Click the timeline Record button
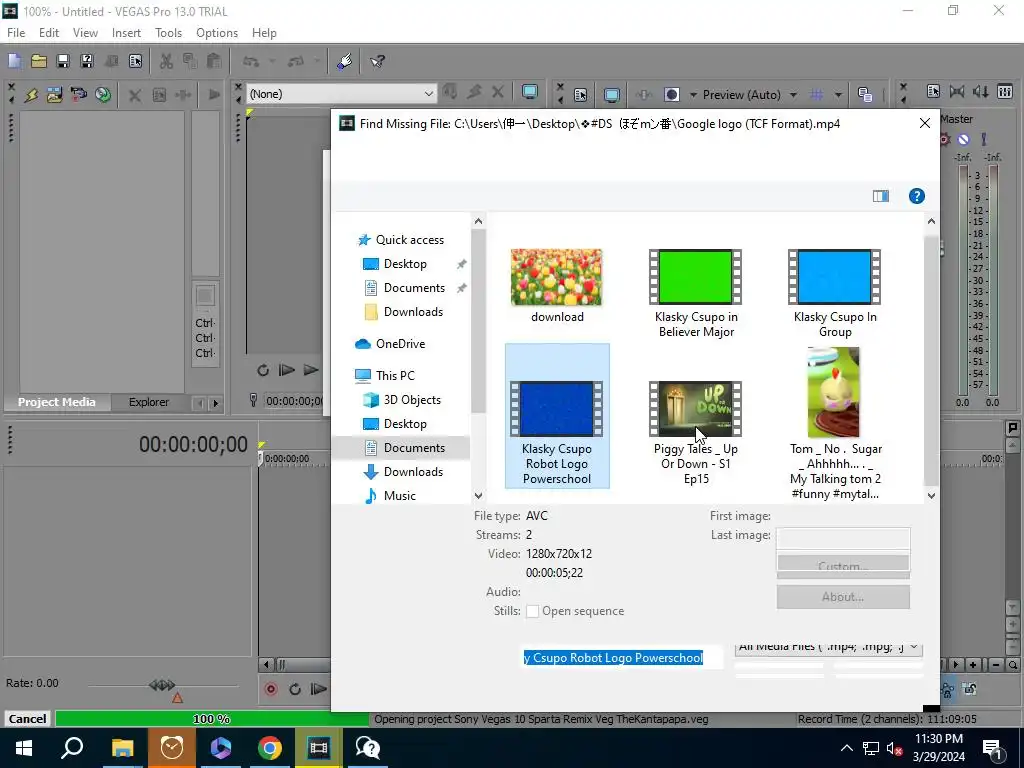Image resolution: width=1024 pixels, height=768 pixels. pyautogui.click(x=270, y=689)
